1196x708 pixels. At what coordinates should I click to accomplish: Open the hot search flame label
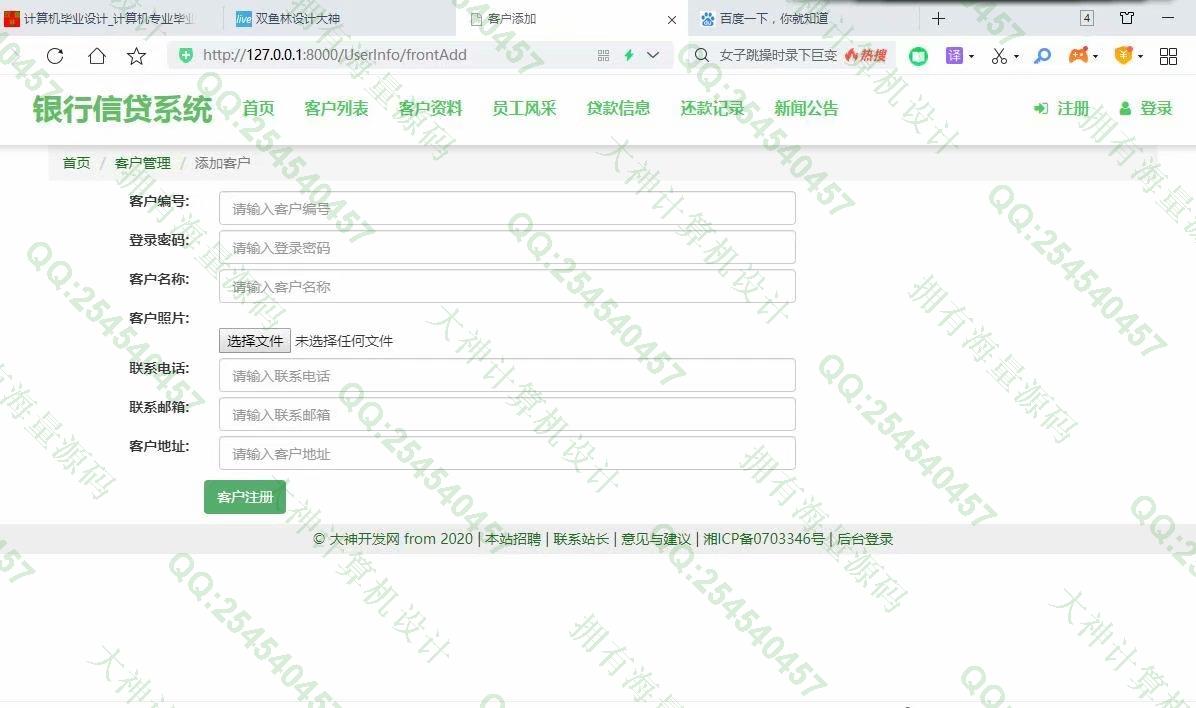coord(866,55)
